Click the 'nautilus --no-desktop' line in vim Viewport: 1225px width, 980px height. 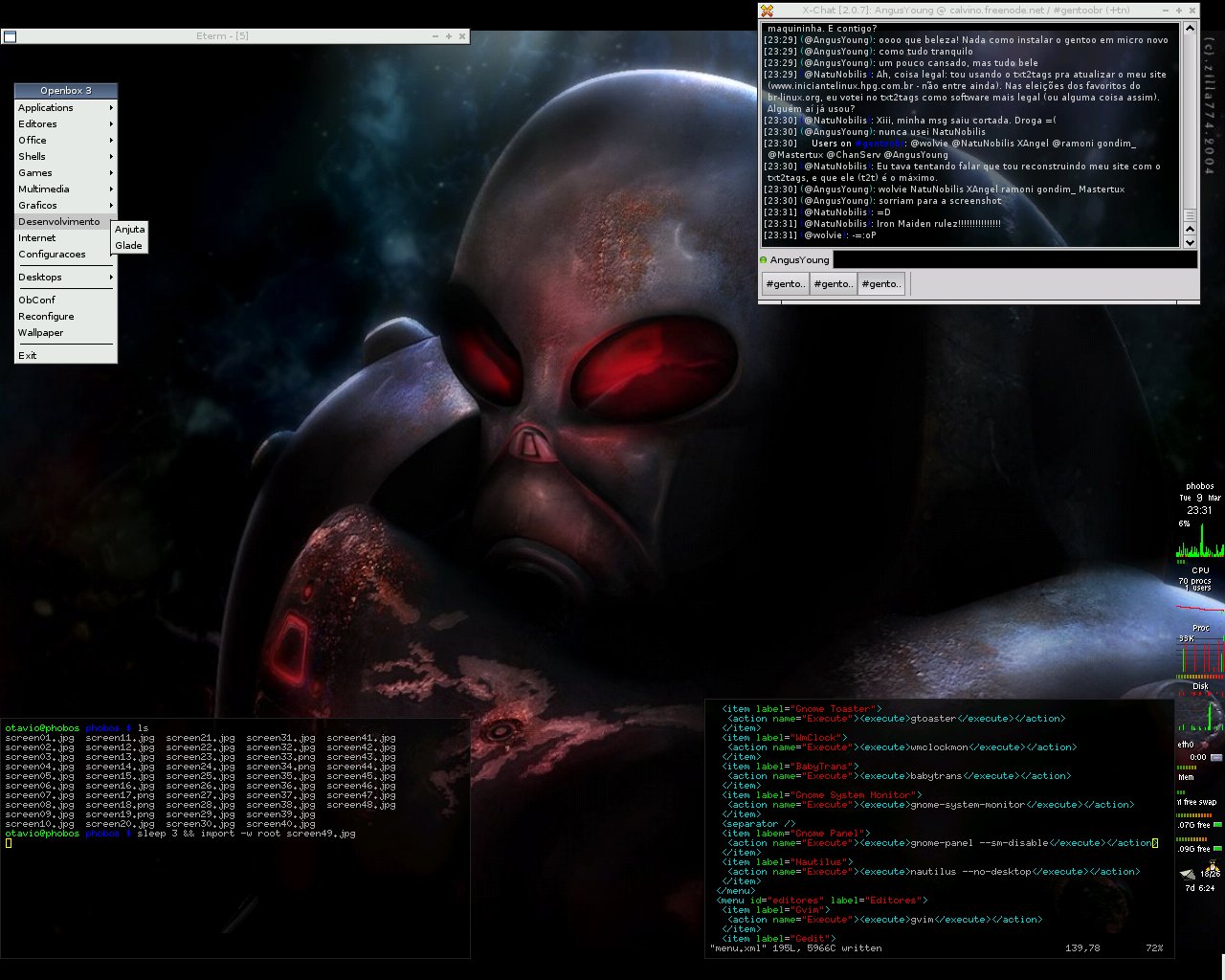pyautogui.click(x=933, y=872)
